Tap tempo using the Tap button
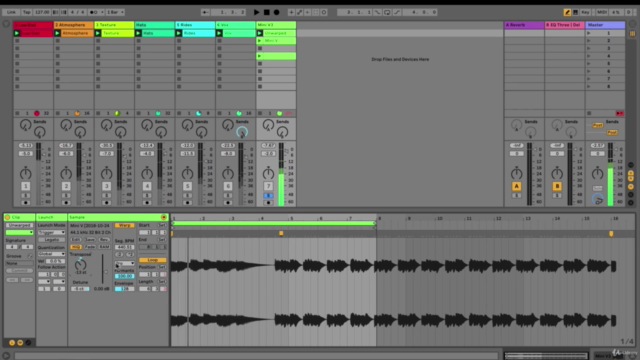 point(27,12)
